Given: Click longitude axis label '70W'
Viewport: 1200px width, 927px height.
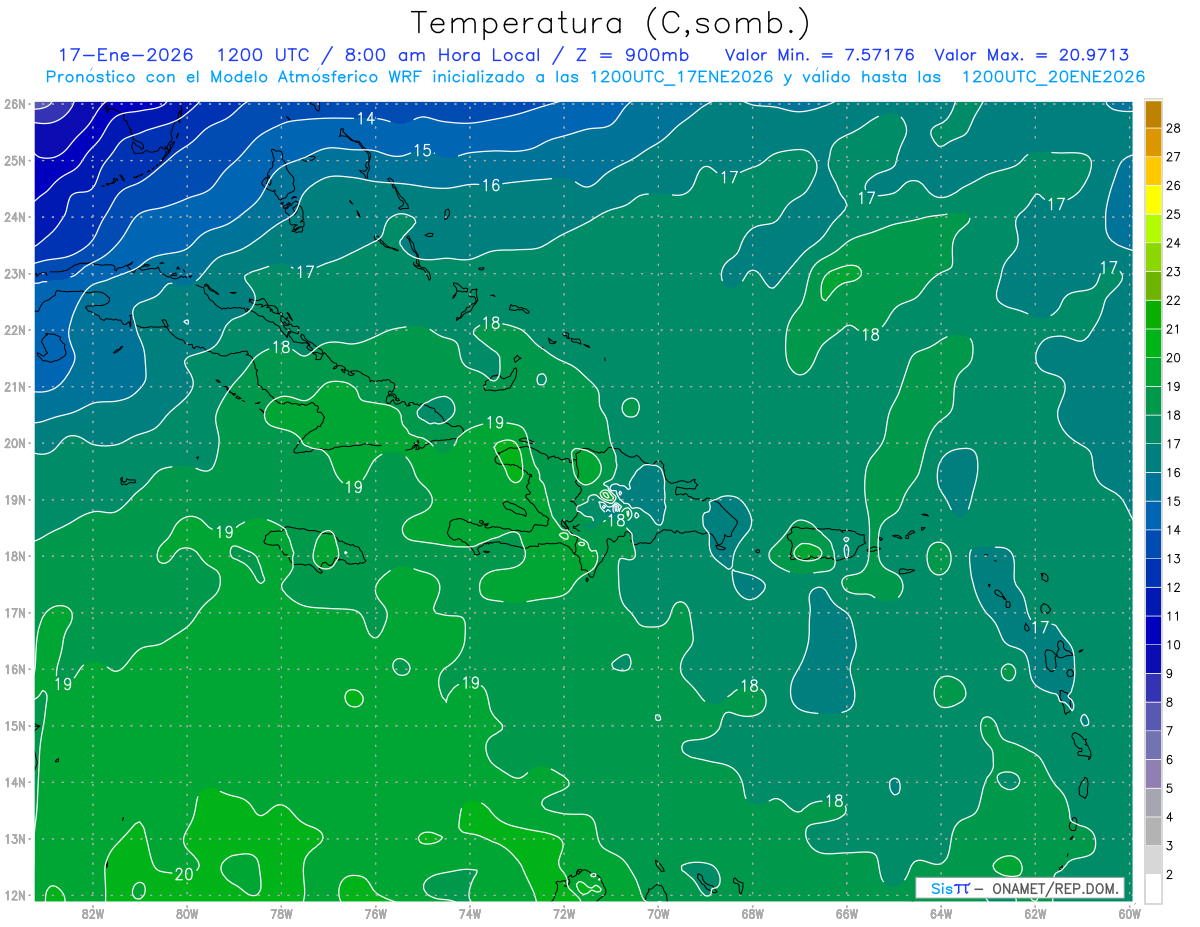Looking at the screenshot, I should [658, 913].
